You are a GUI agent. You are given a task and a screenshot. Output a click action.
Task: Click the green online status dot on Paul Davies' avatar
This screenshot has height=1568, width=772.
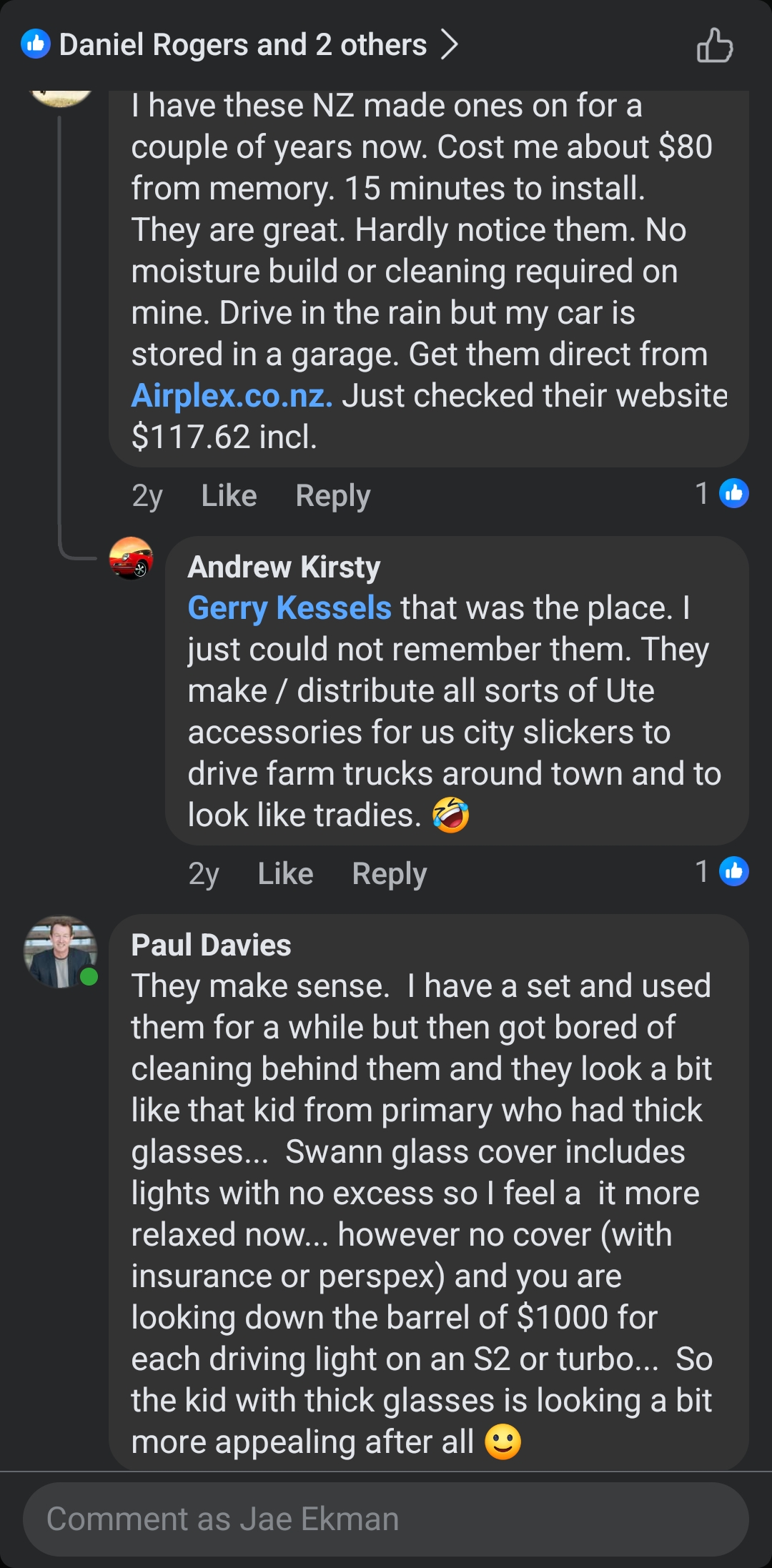click(89, 975)
